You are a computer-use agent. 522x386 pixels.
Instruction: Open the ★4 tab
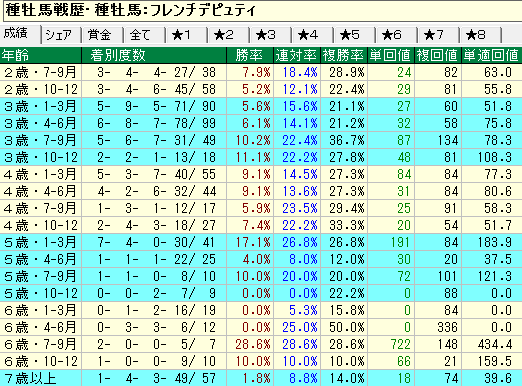point(312,35)
